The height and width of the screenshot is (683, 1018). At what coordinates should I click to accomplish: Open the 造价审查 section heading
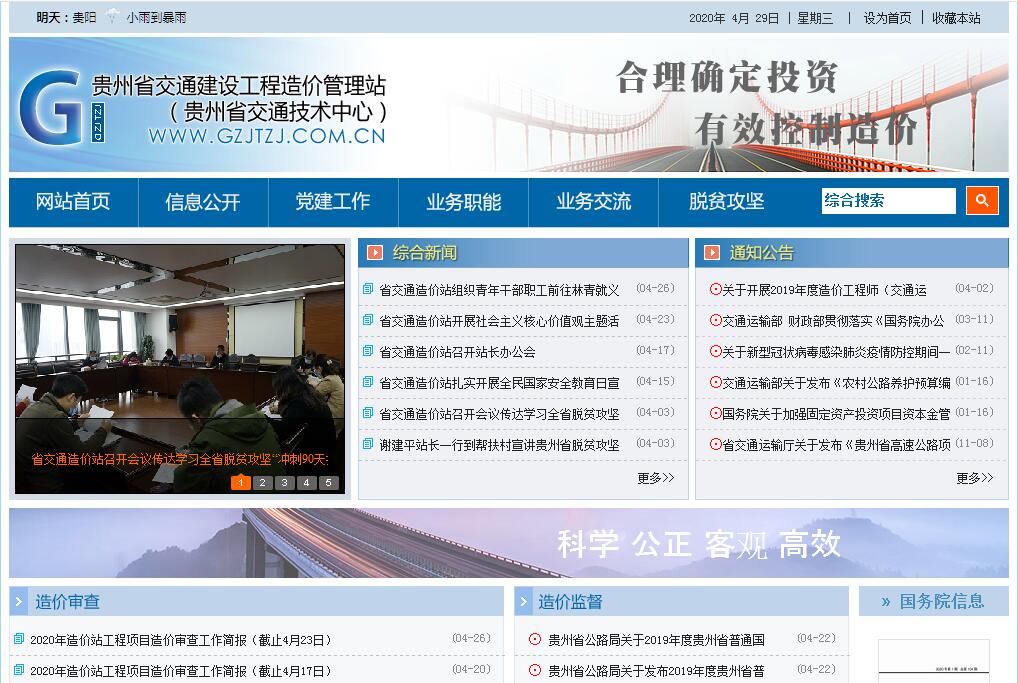[x=68, y=602]
